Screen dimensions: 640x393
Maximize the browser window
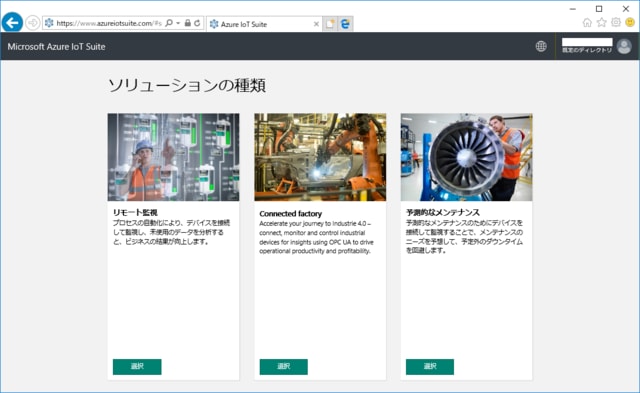(x=599, y=9)
